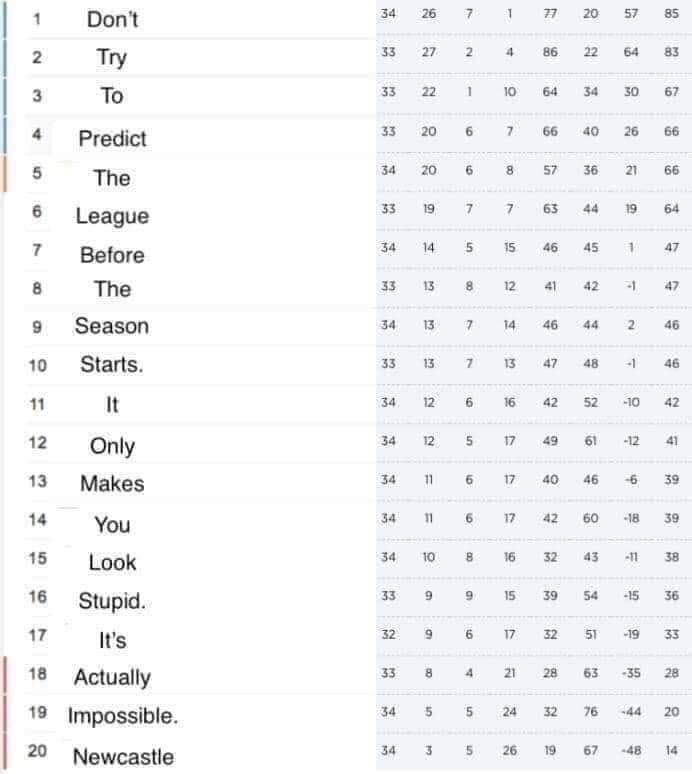692x774 pixels.
Task: Click the goal difference -48 for Newcastle
Action: click(x=631, y=751)
